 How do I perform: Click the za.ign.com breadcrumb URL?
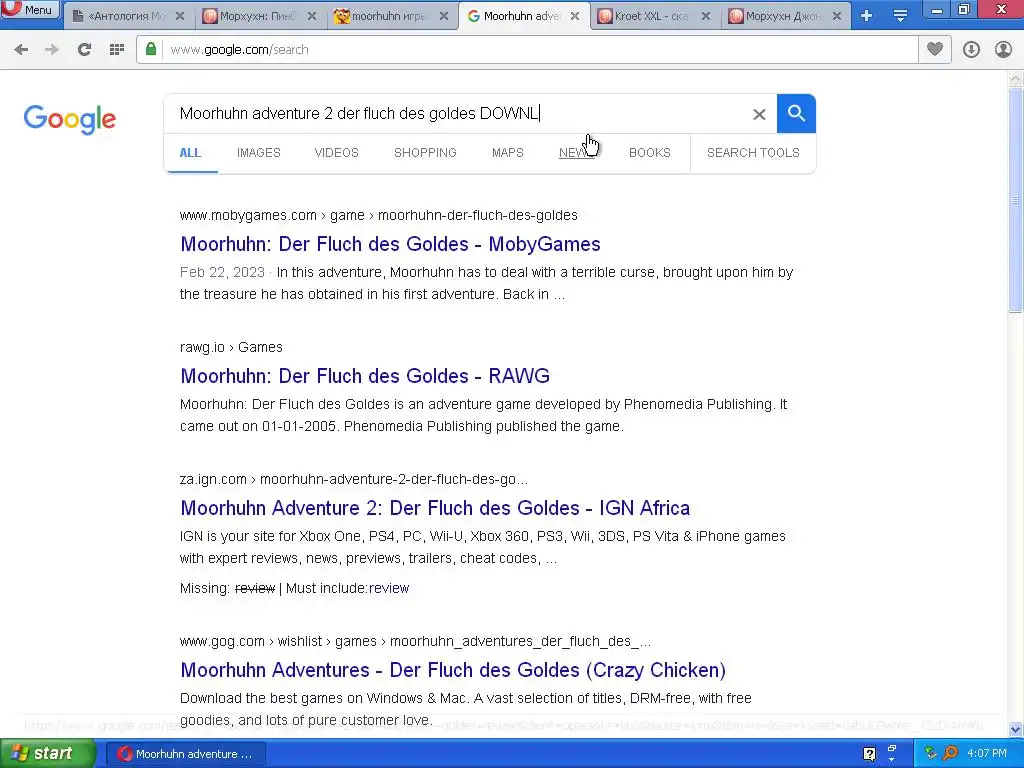click(x=354, y=479)
